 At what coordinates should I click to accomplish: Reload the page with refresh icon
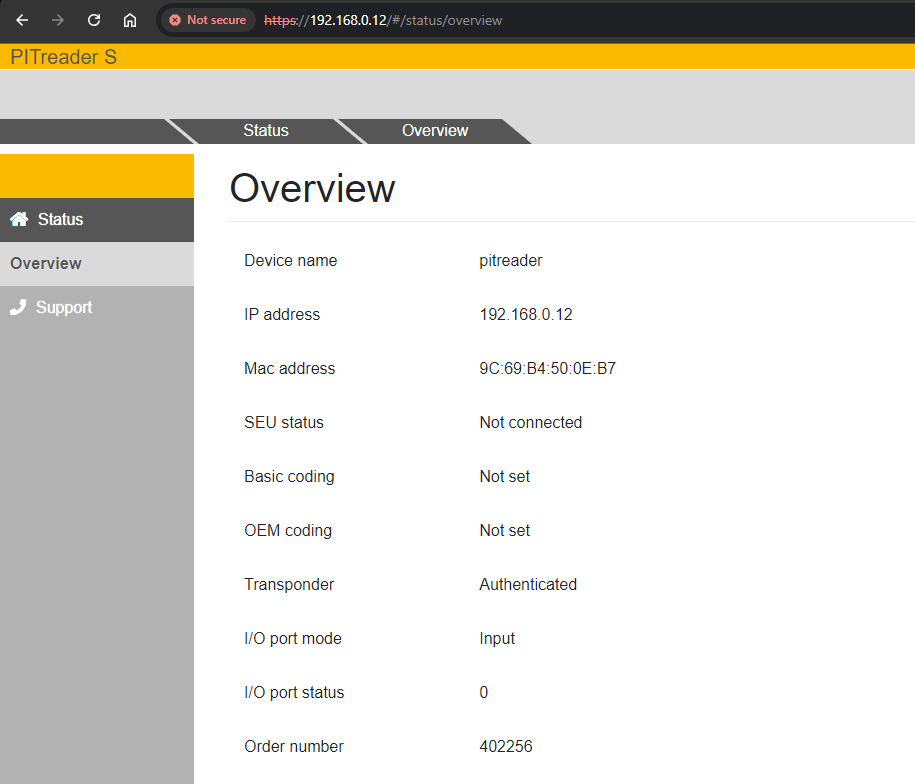pos(94,20)
